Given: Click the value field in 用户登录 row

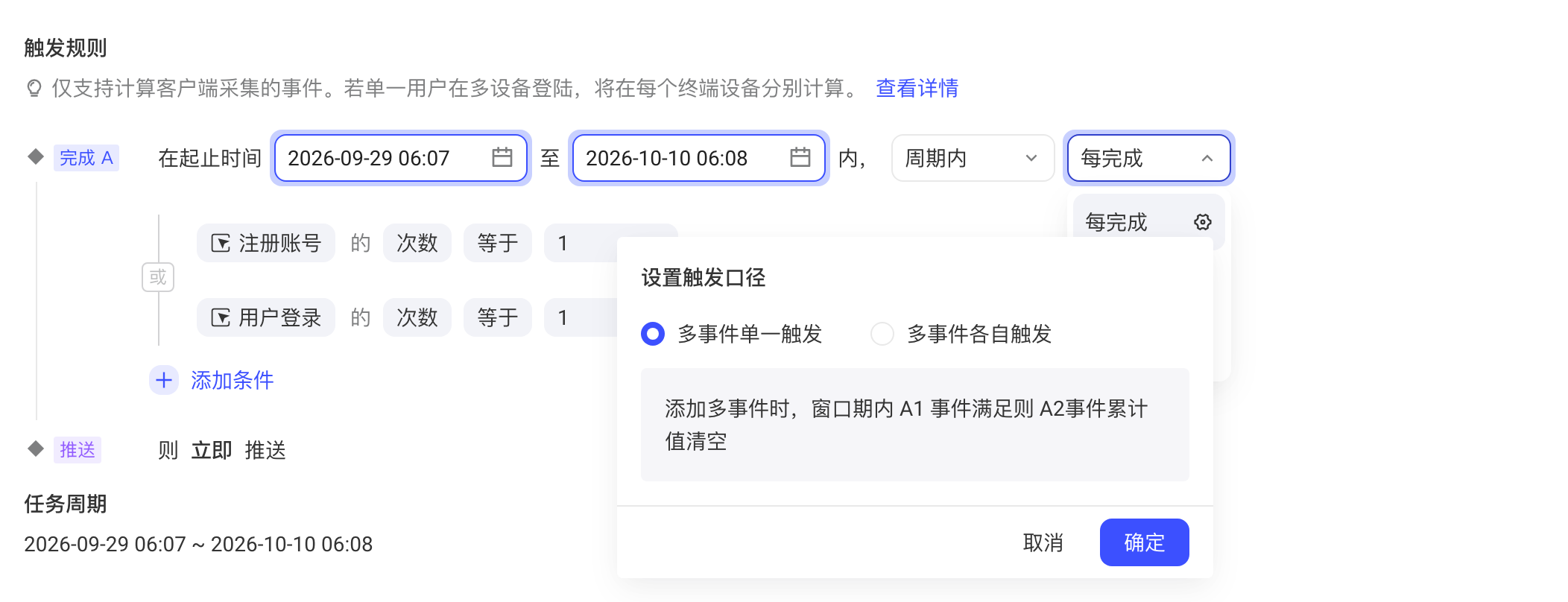Looking at the screenshot, I should point(581,317).
